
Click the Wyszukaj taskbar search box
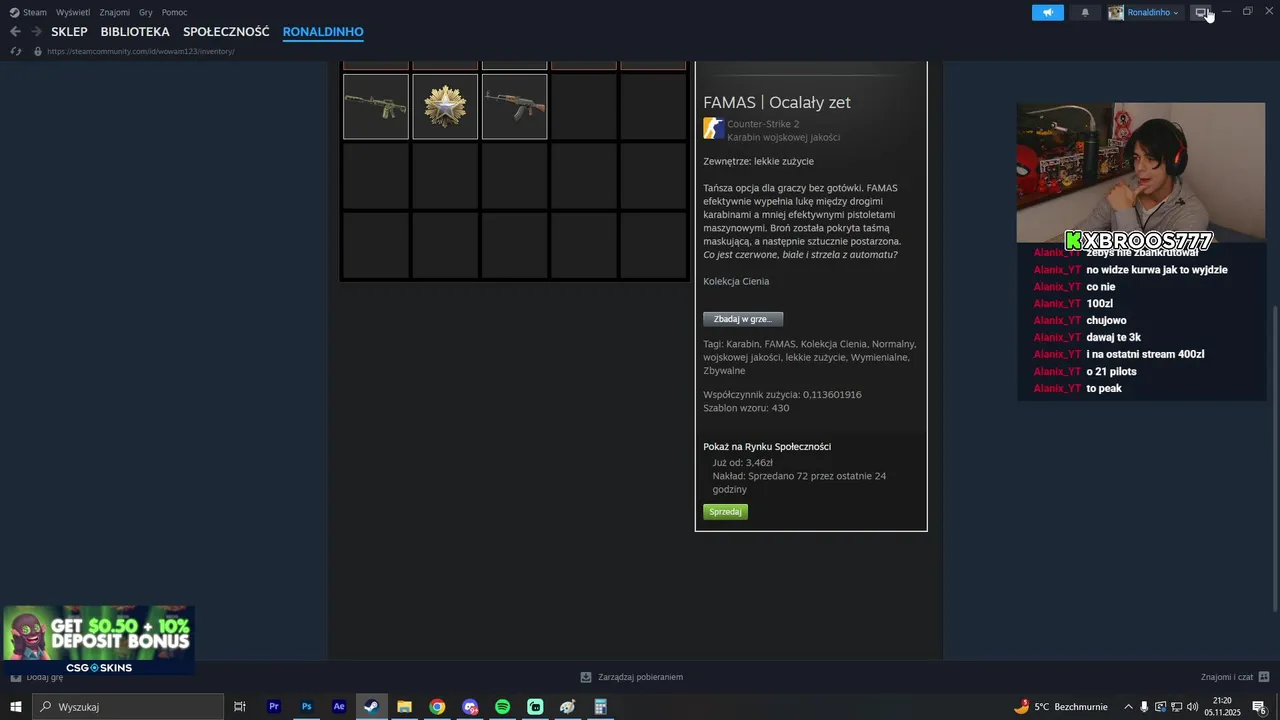pos(128,707)
